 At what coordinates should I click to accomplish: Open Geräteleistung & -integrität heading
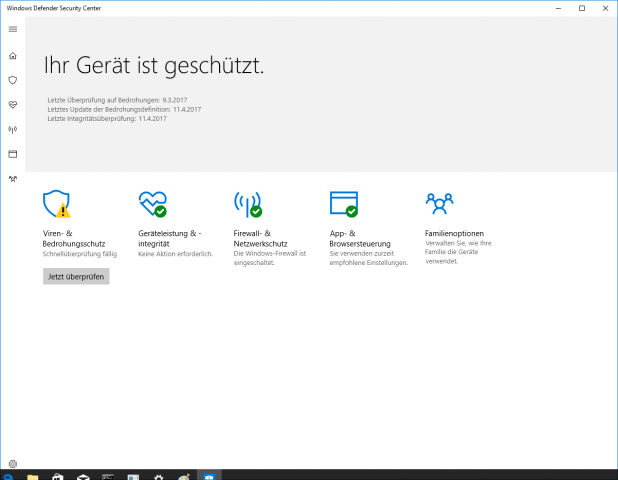point(170,238)
